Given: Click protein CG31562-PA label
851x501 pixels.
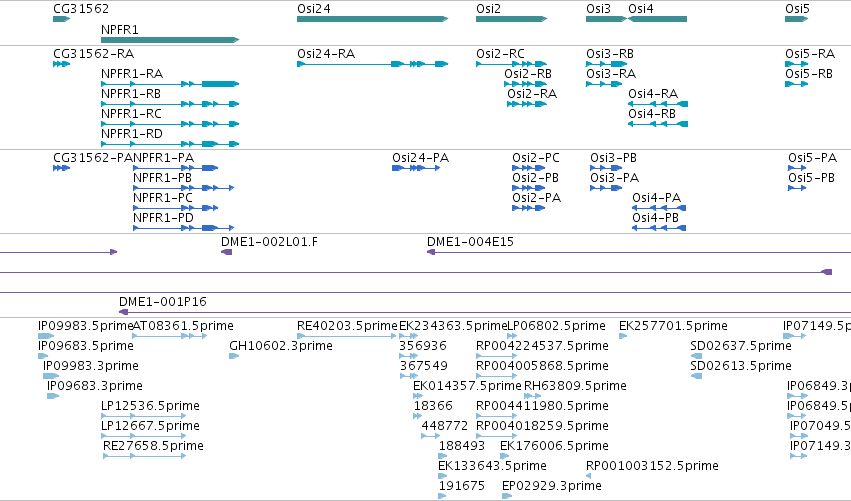Looking at the screenshot, I should coord(93,158).
